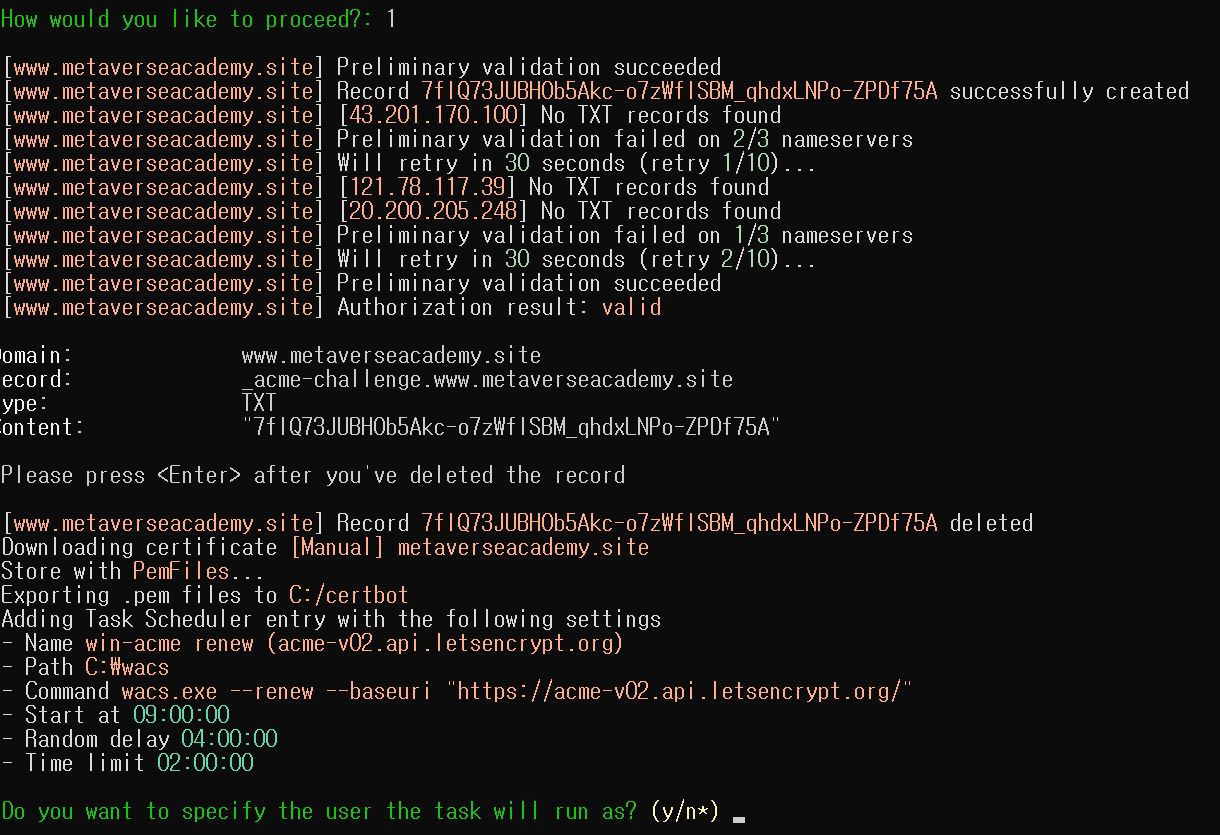This screenshot has width=1220, height=835.
Task: Click the C:/certbot export path
Action: (349, 595)
